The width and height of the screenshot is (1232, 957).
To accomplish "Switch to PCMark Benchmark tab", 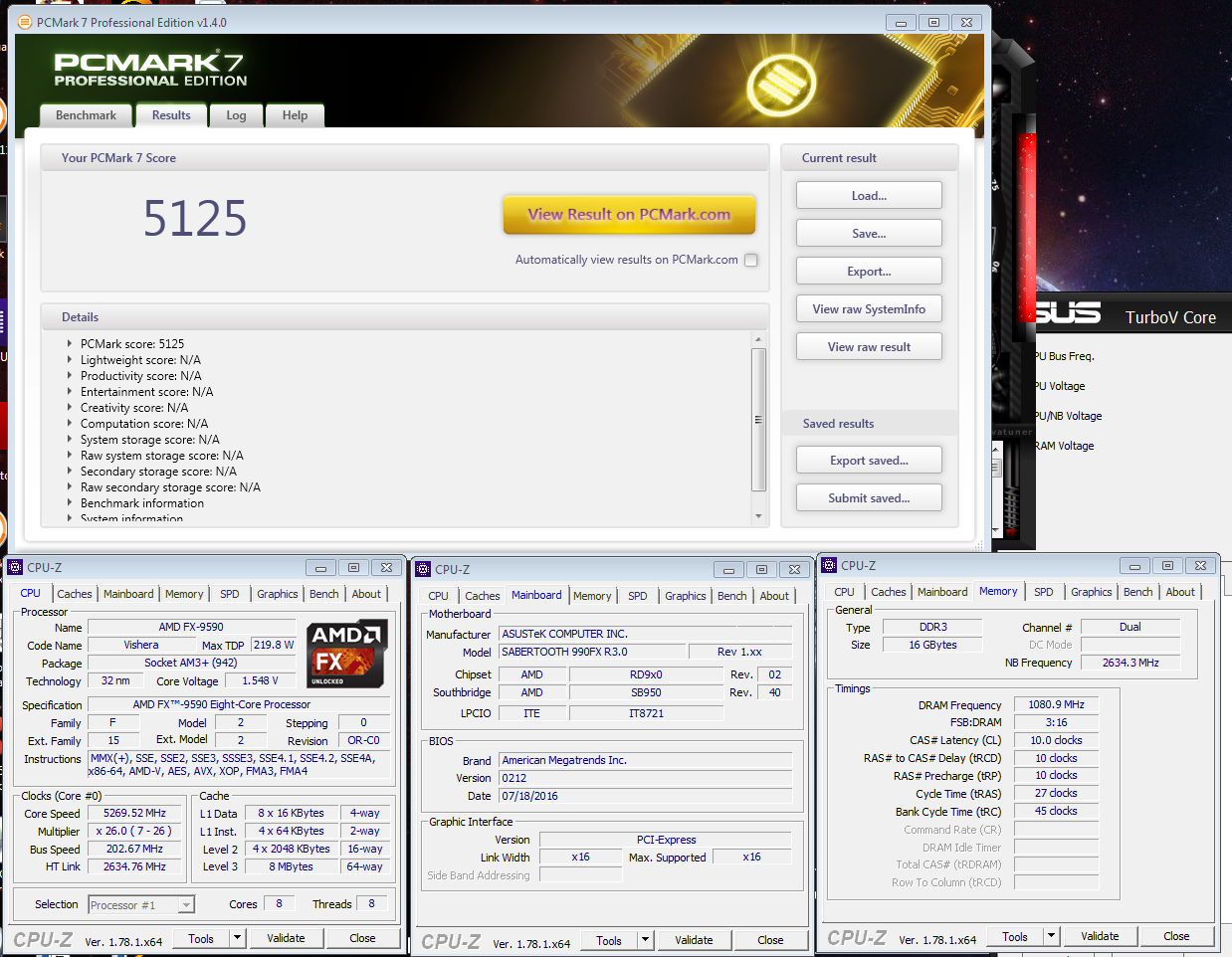I will coord(86,115).
